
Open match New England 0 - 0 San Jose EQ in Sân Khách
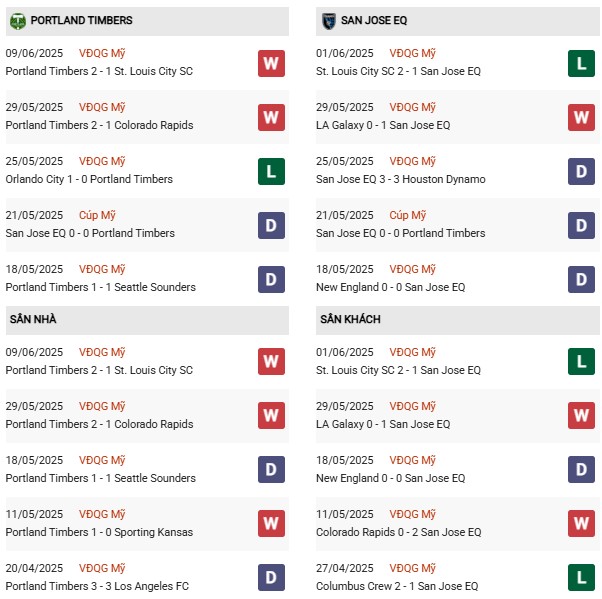(x=390, y=478)
